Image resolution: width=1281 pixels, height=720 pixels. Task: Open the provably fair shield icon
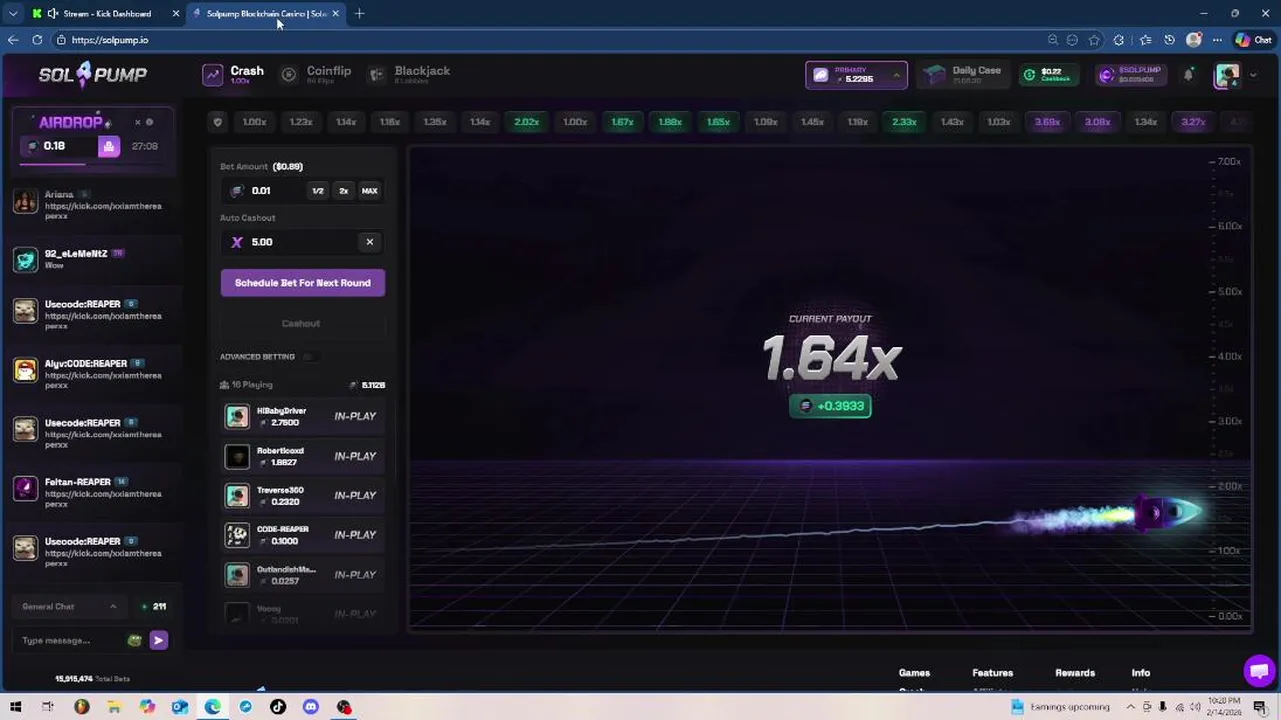[218, 122]
